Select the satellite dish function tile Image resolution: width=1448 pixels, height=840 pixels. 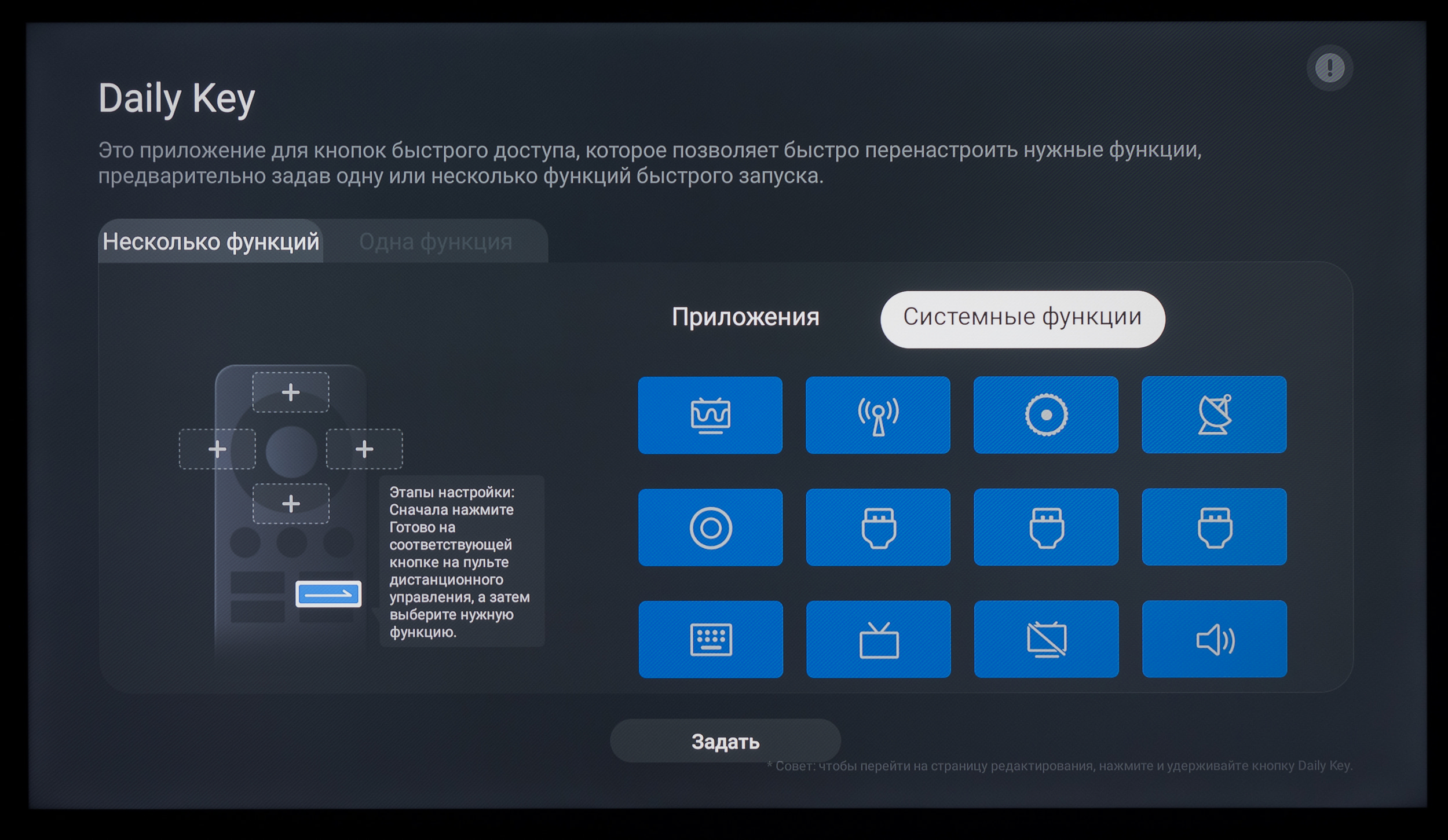1213,415
